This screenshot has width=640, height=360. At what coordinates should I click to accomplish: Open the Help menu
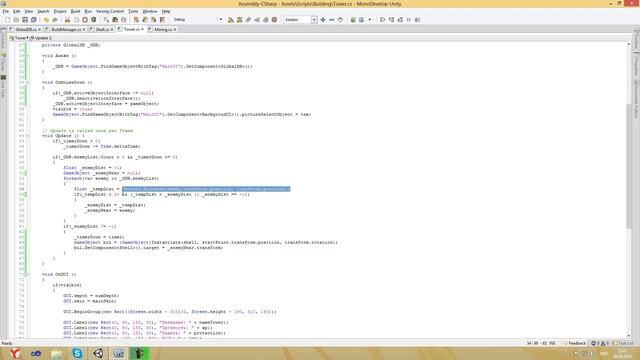tap(166, 11)
